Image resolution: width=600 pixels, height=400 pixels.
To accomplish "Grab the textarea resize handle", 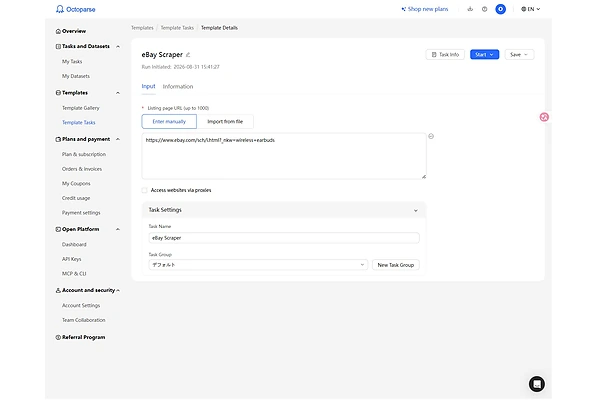I will (424, 177).
